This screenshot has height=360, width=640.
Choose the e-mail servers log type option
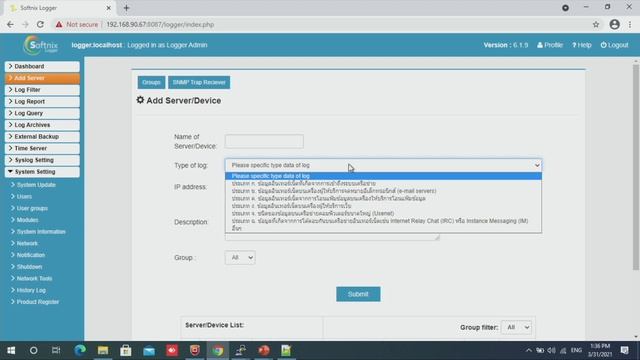pyautogui.click(x=383, y=191)
